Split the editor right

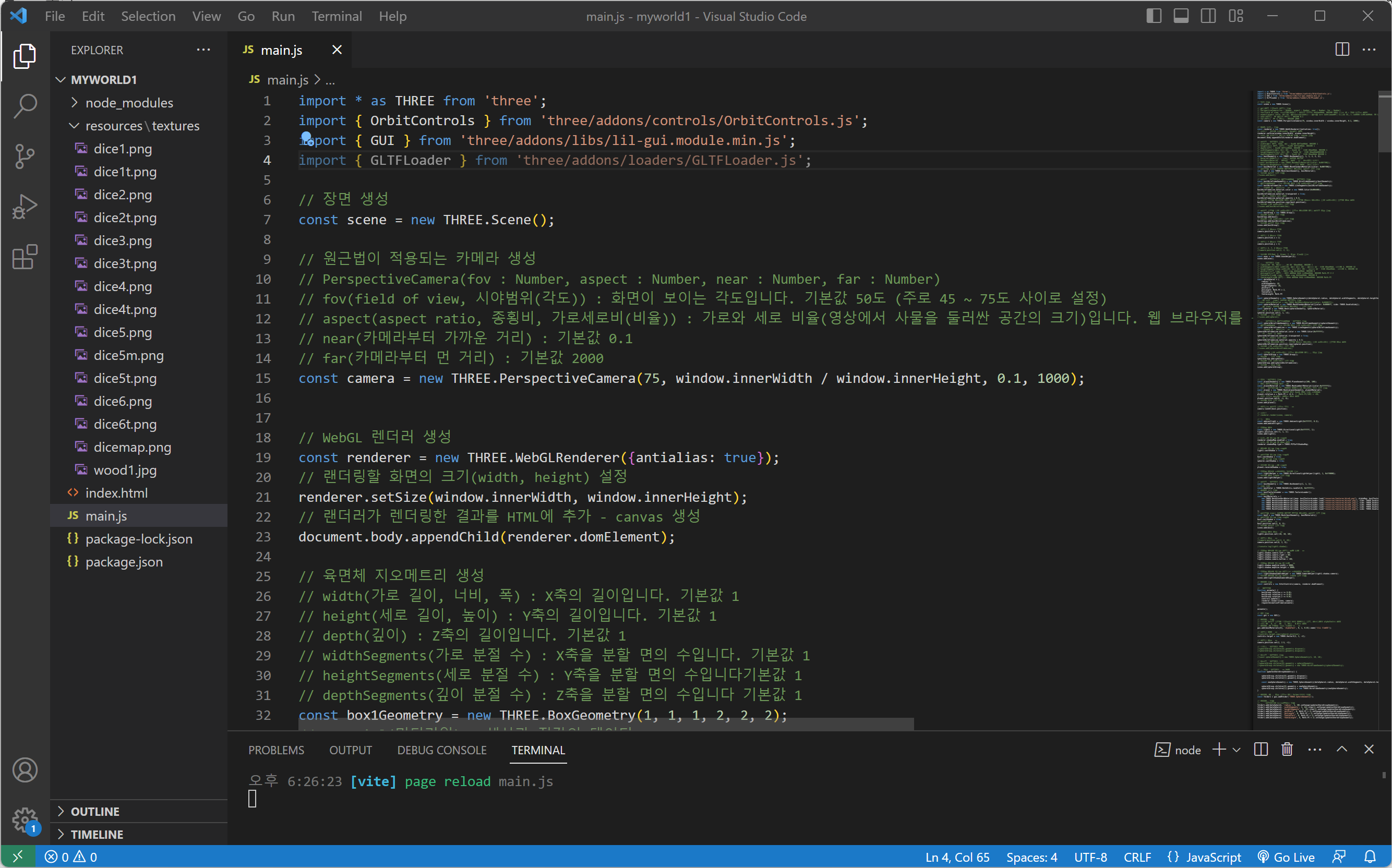(1342, 50)
